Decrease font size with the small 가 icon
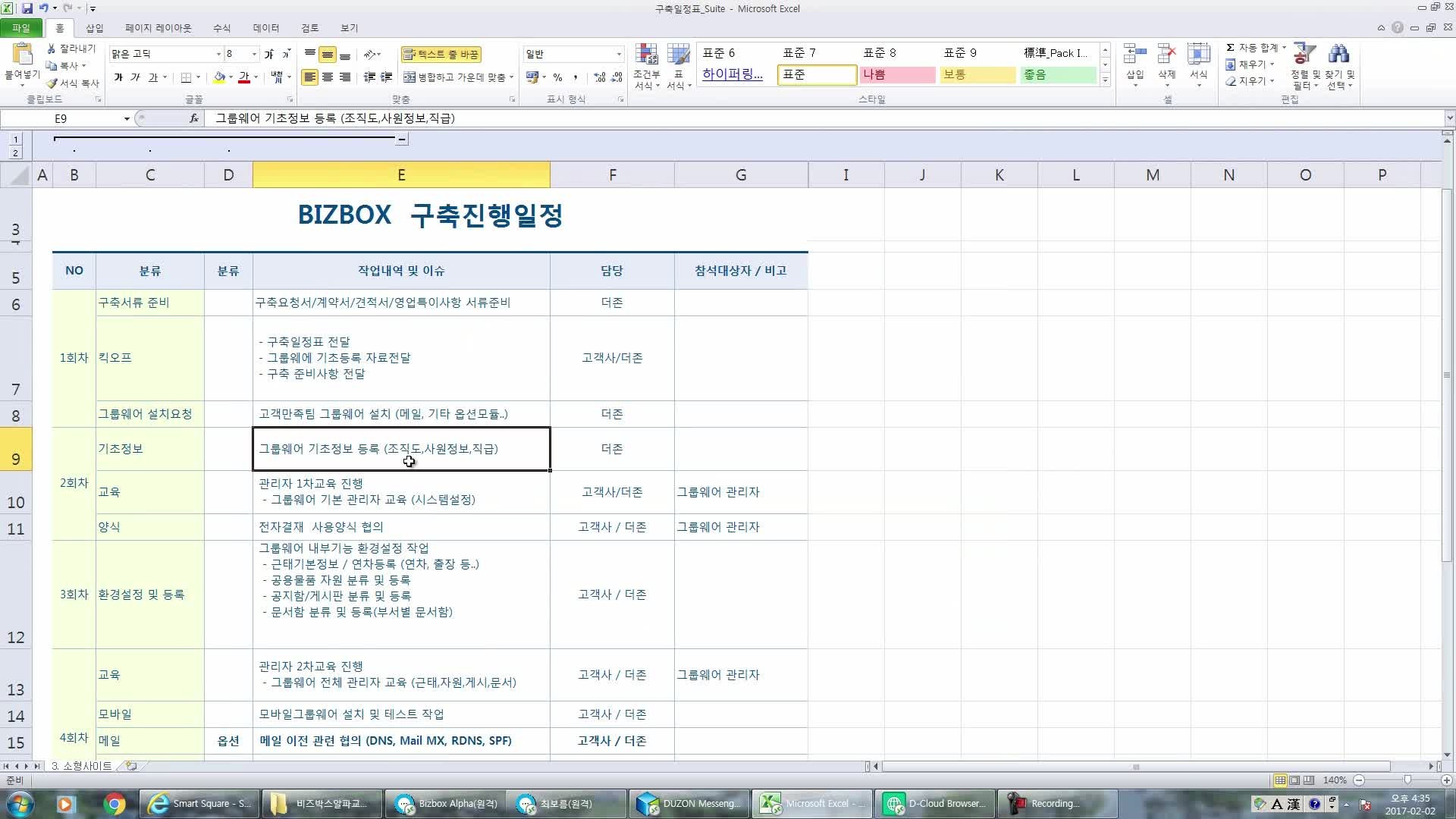 [286, 54]
